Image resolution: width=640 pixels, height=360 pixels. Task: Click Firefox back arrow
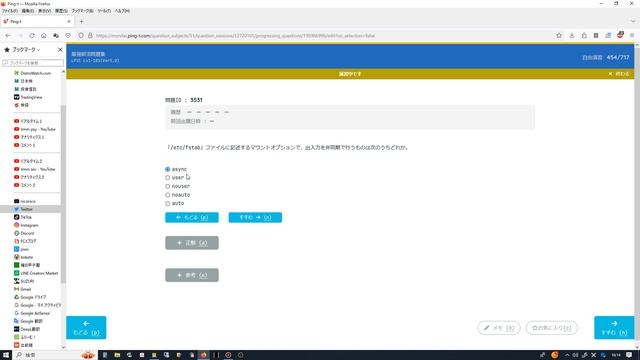click(8, 36)
